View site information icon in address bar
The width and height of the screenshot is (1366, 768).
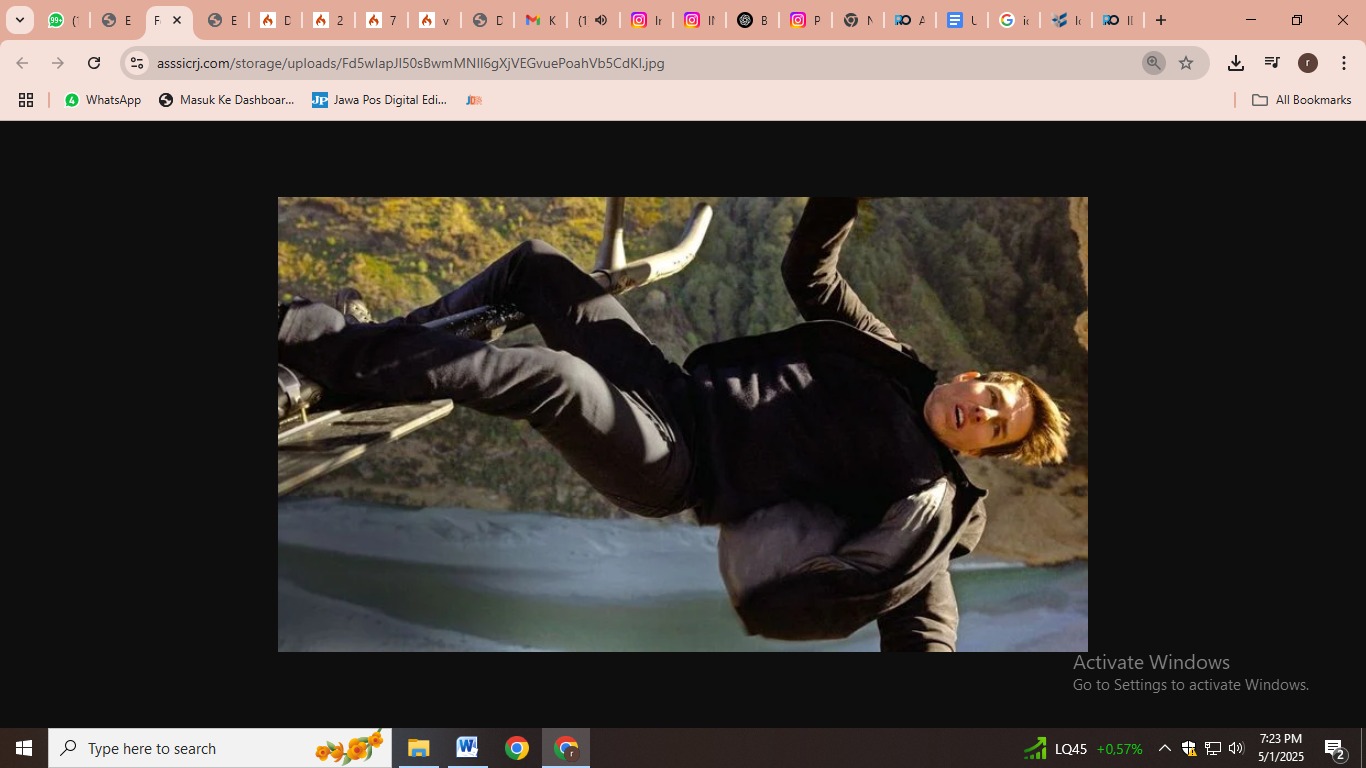point(138,63)
